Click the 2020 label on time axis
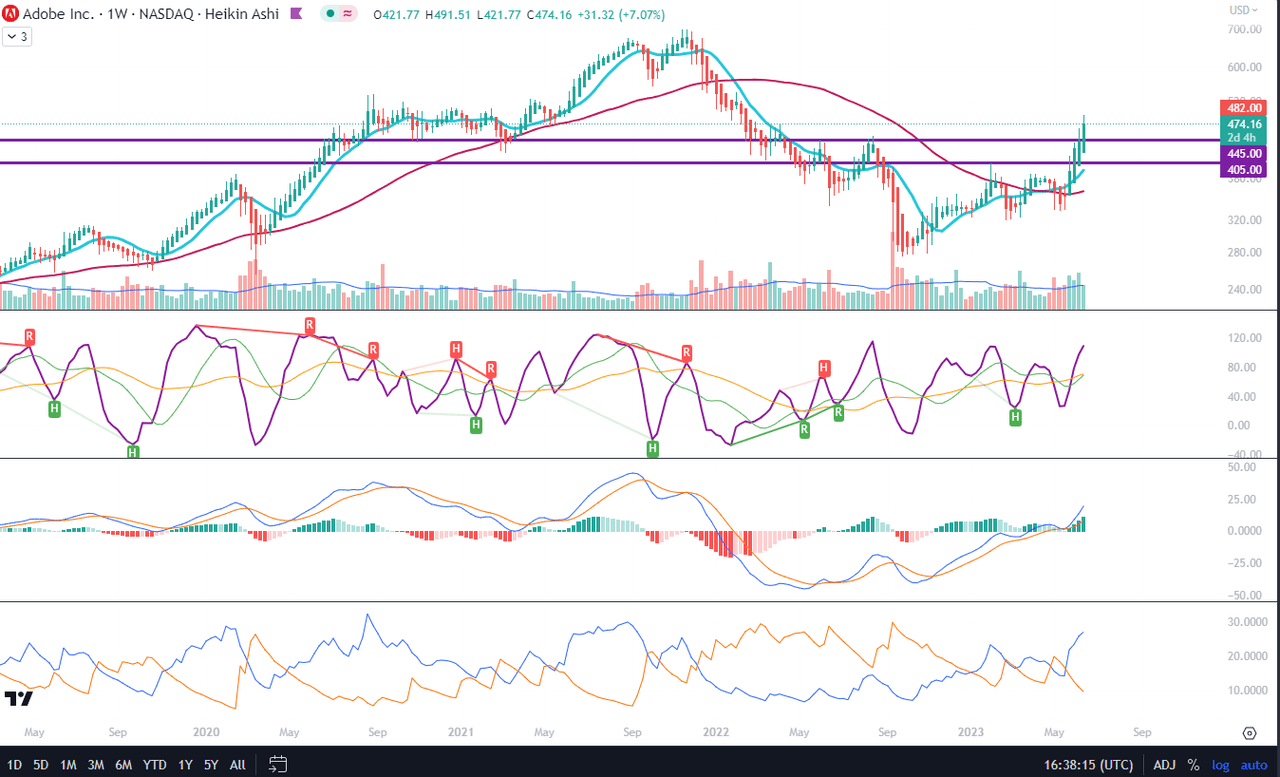The width and height of the screenshot is (1280, 777). point(206,733)
